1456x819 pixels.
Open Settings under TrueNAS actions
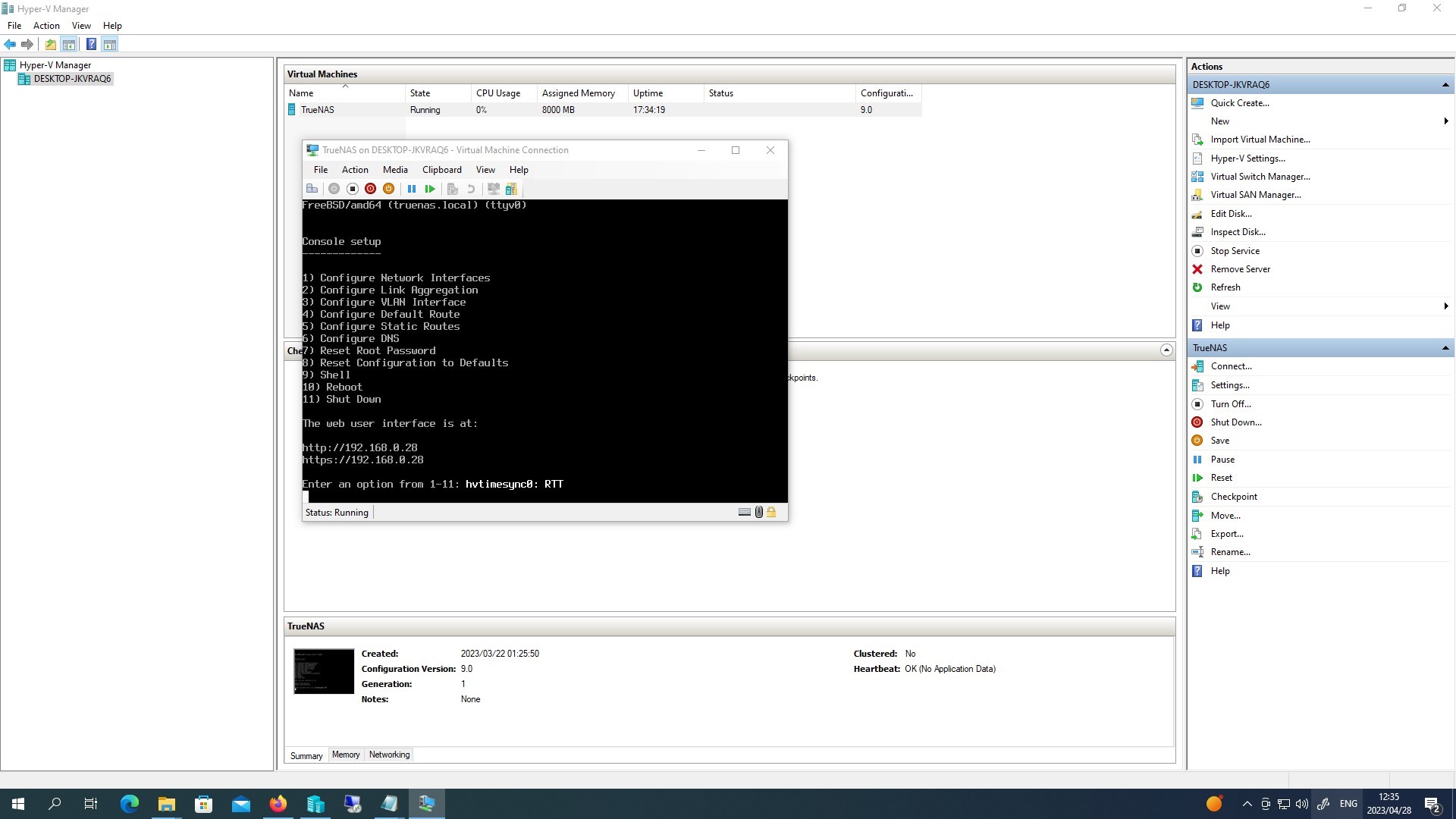1229,385
